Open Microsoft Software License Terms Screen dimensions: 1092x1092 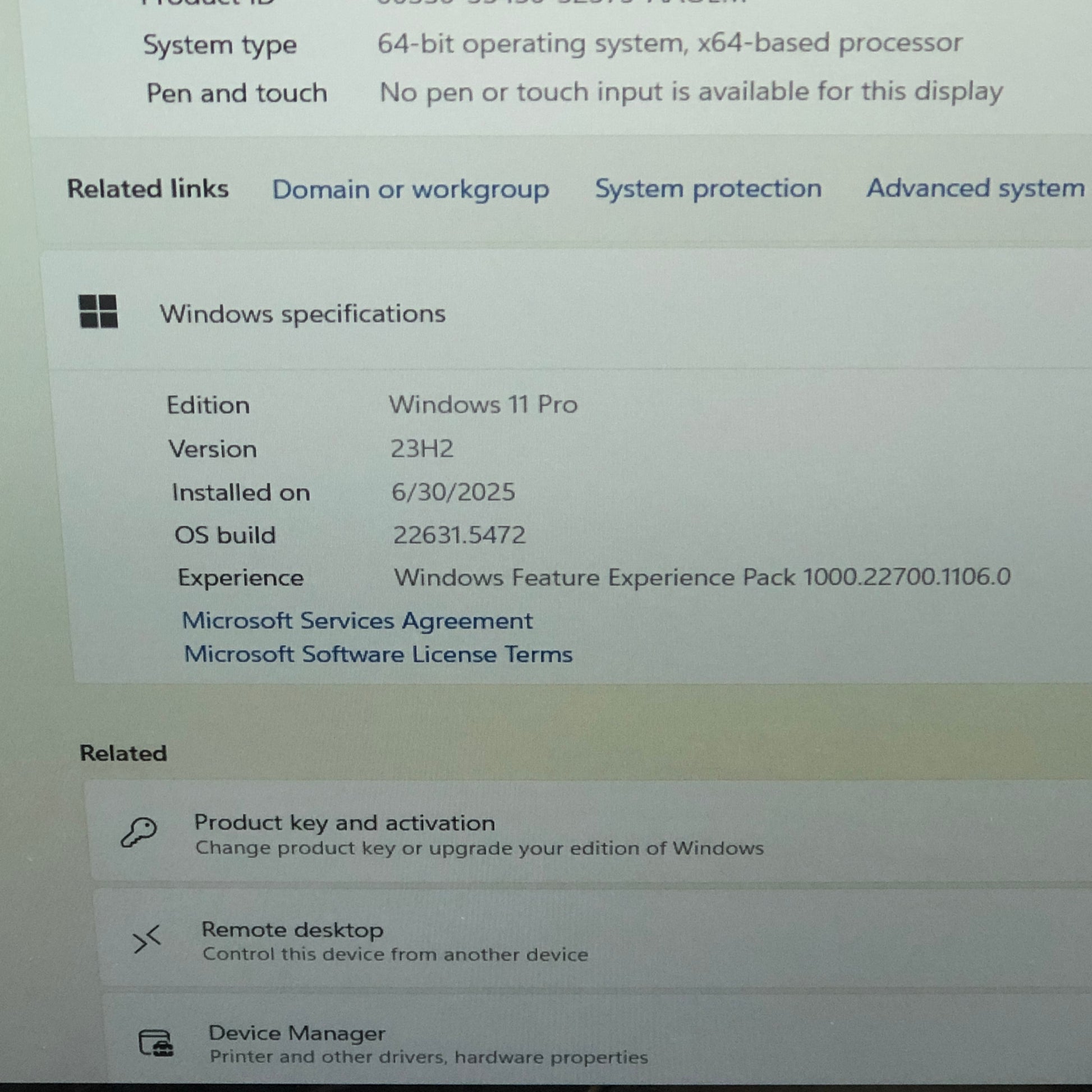tap(378, 654)
